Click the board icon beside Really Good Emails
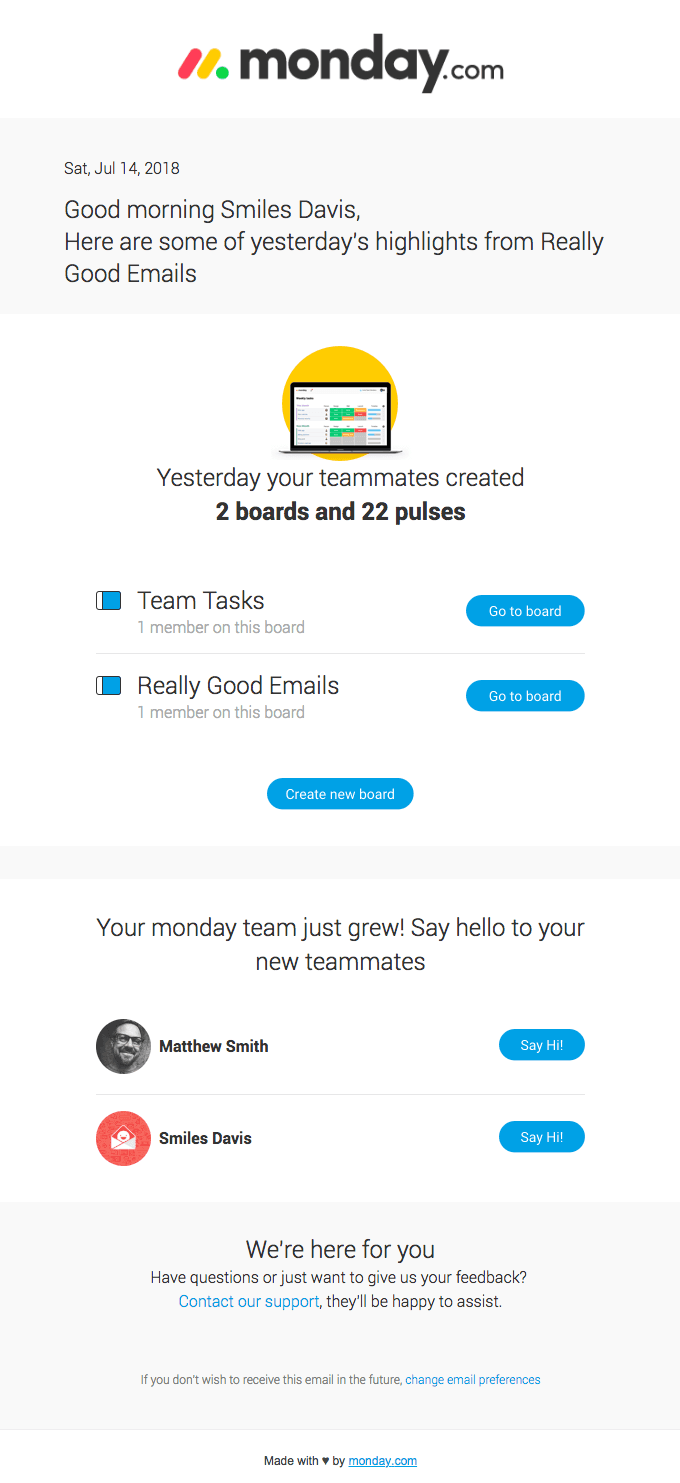The width and height of the screenshot is (680, 1483). click(109, 685)
